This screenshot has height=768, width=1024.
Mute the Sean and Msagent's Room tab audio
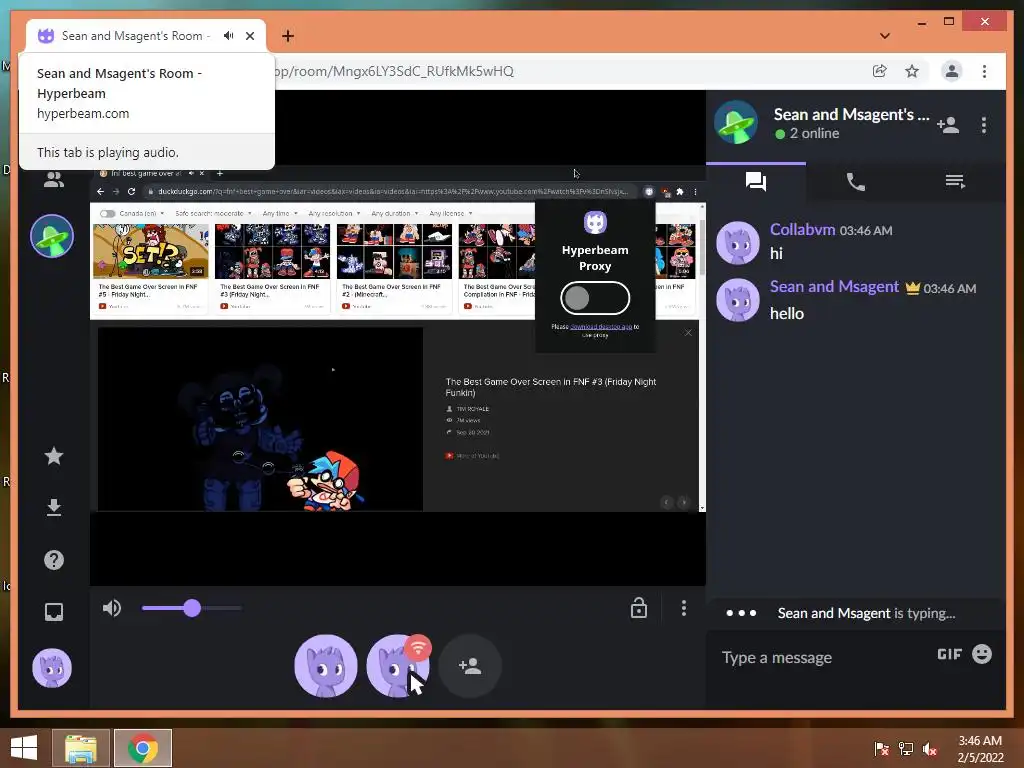pos(229,36)
